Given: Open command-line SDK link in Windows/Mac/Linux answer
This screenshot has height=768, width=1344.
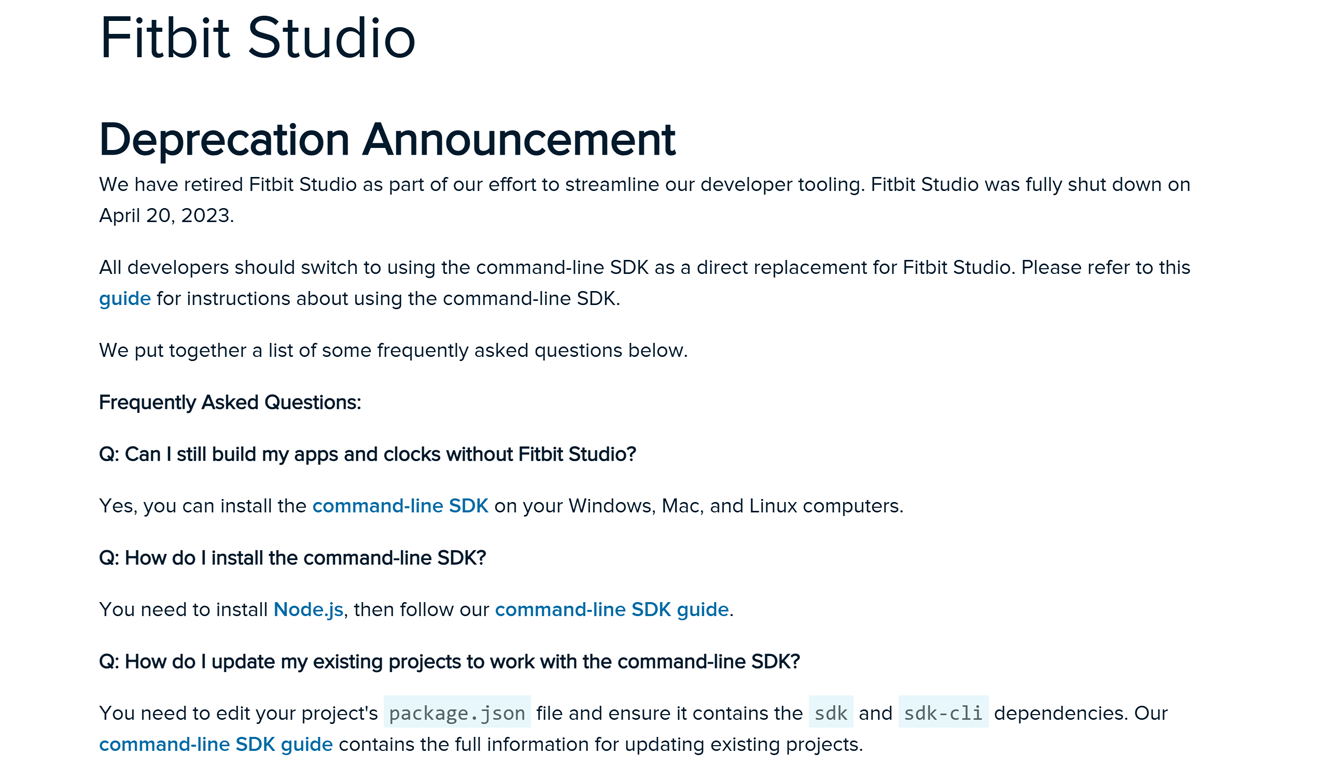Looking at the screenshot, I should click(x=400, y=506).
